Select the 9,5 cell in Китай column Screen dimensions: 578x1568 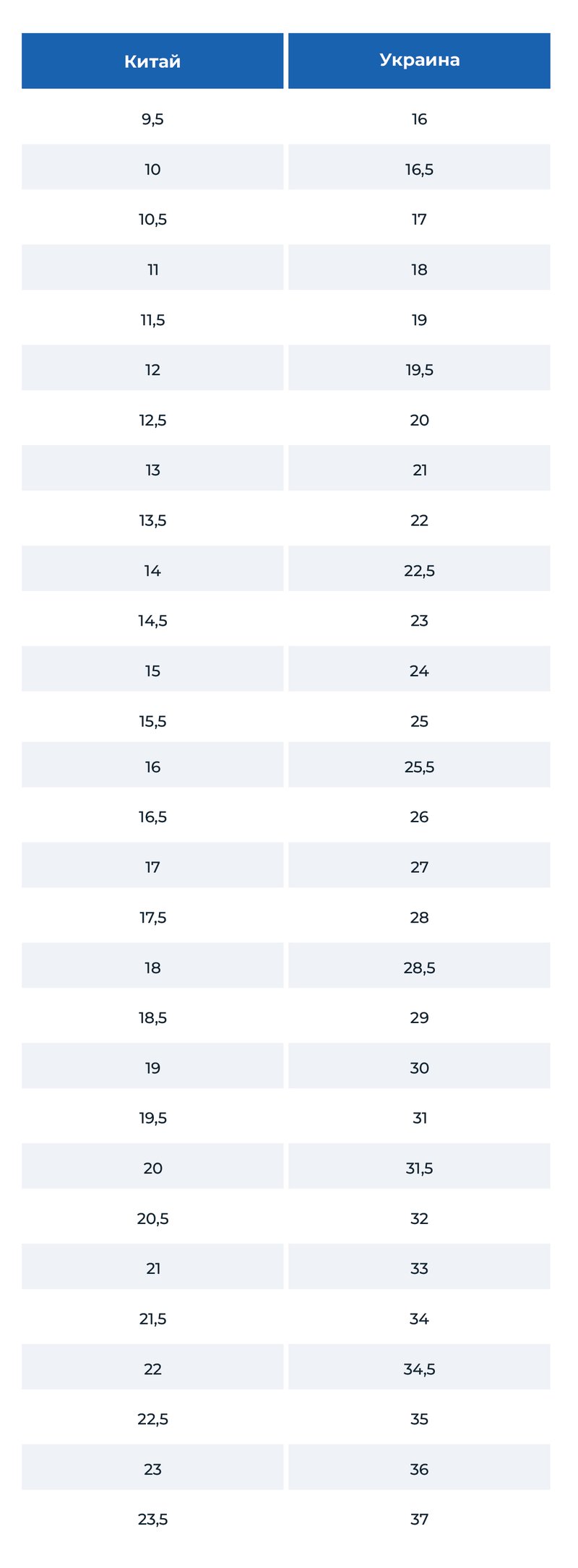coord(152,119)
